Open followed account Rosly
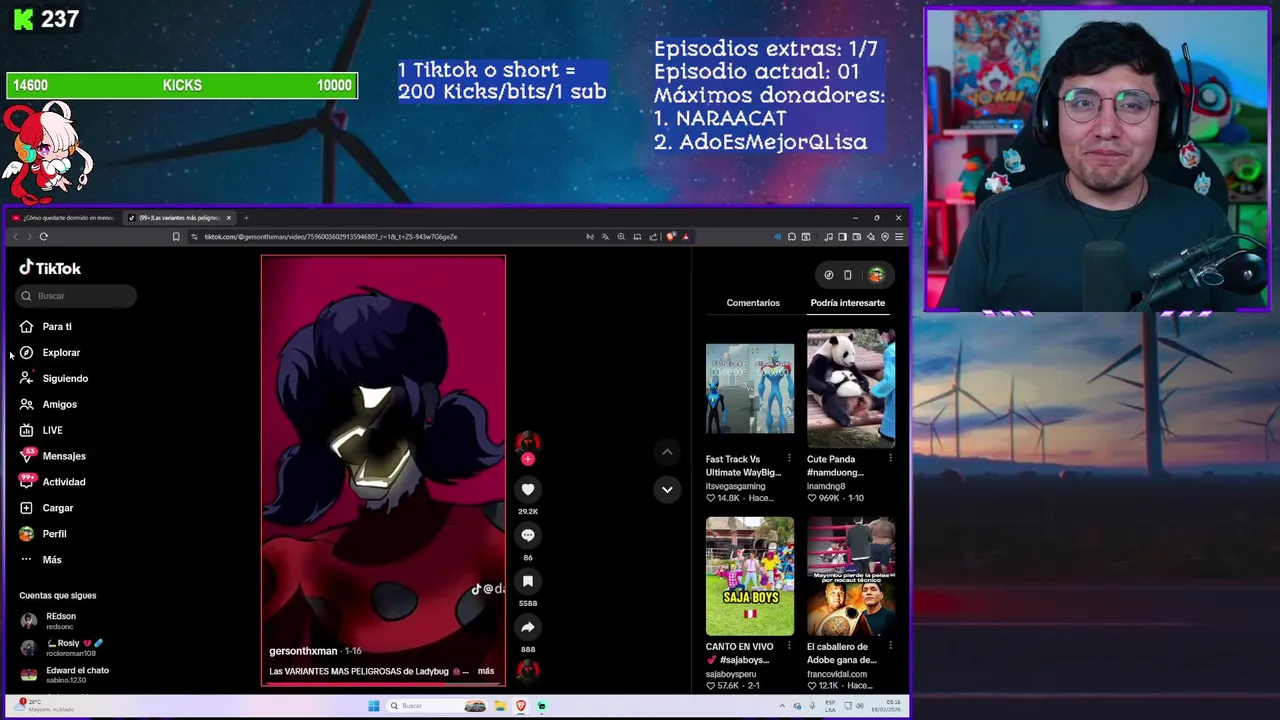The width and height of the screenshot is (1280, 720). [x=63, y=648]
